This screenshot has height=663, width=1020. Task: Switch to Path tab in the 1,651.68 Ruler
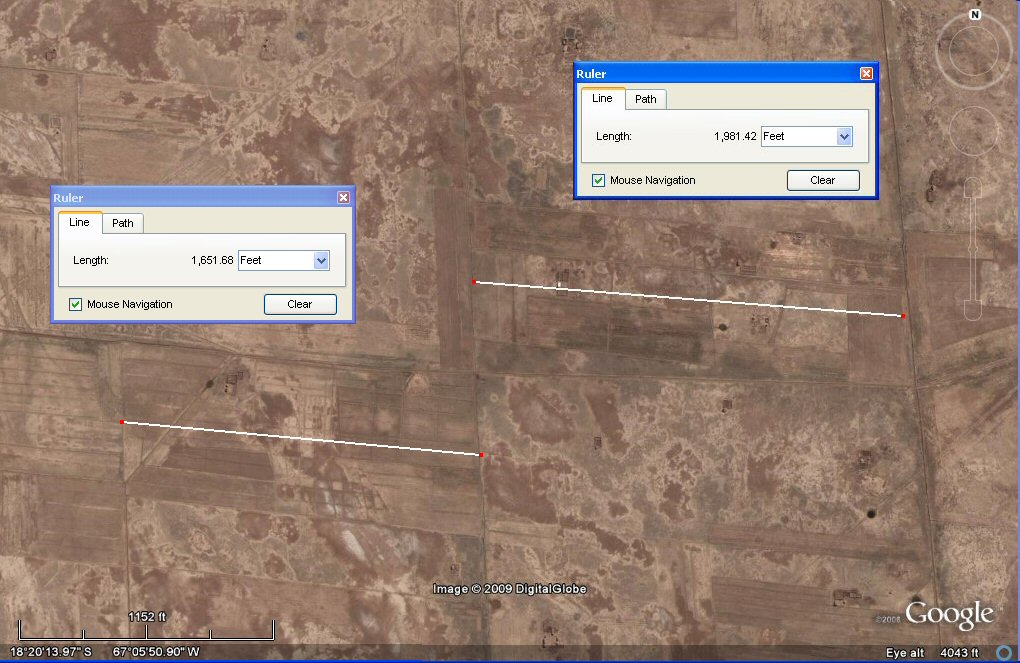123,223
